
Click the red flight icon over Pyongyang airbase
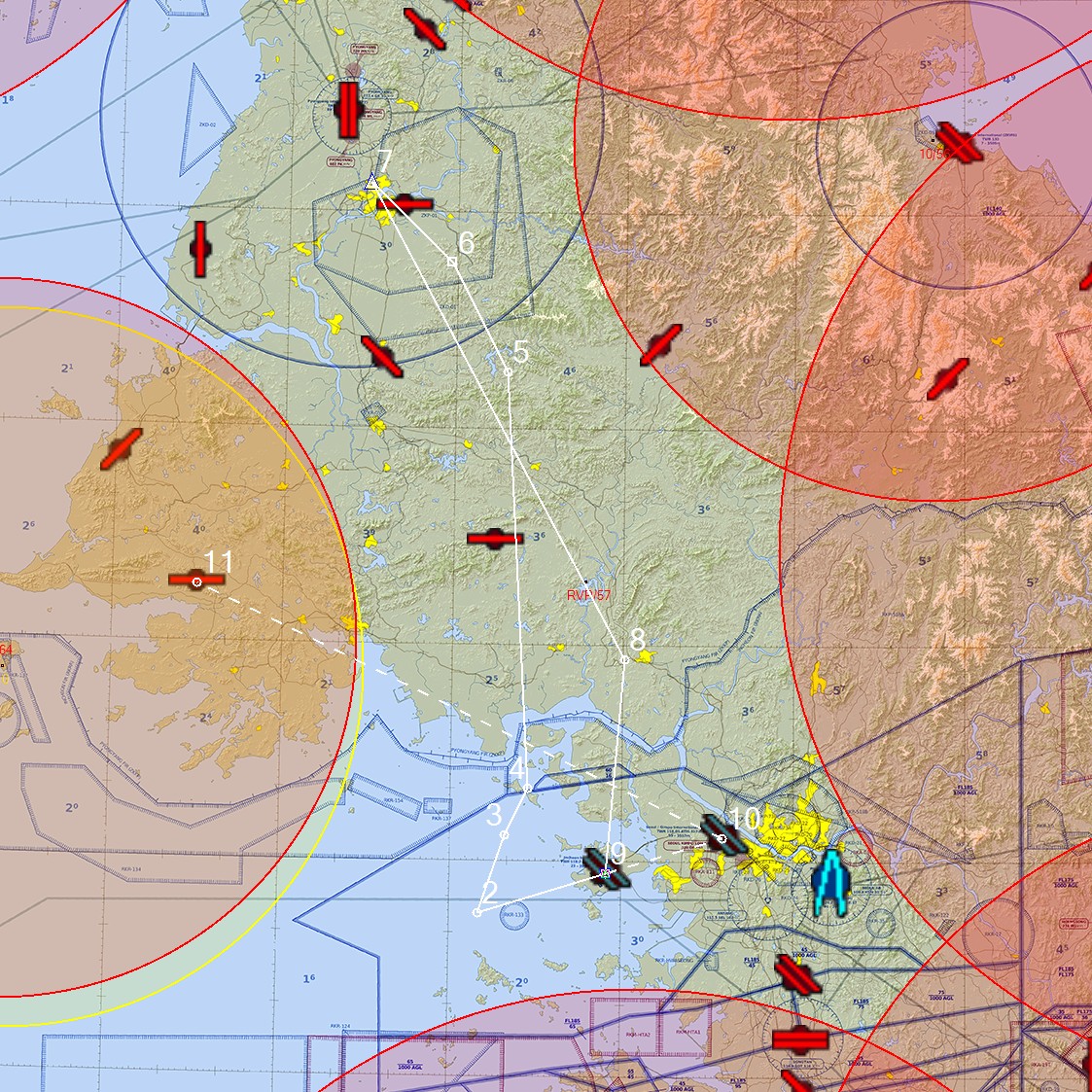348,110
